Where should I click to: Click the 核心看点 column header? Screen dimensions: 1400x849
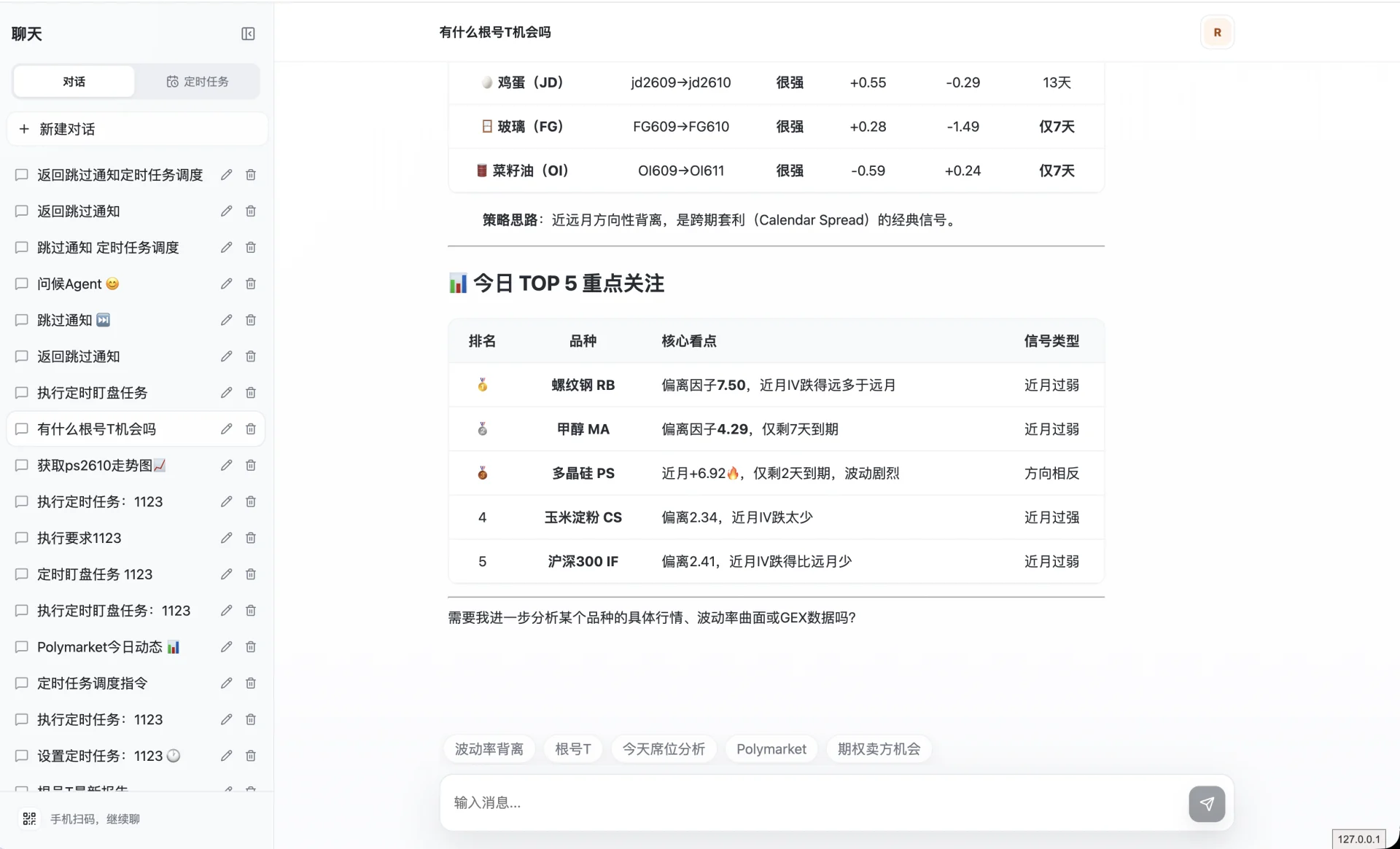pos(689,341)
